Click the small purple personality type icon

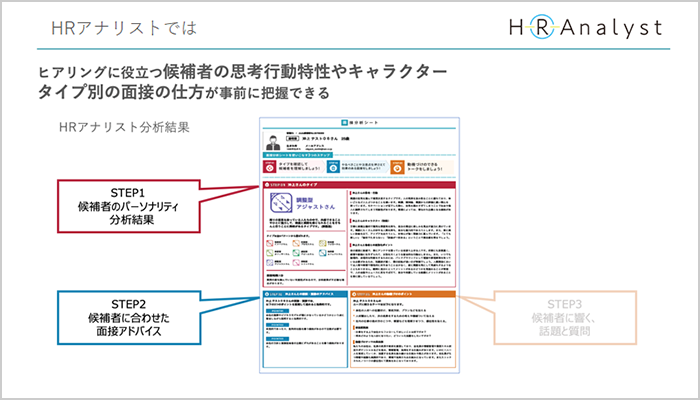270,262
